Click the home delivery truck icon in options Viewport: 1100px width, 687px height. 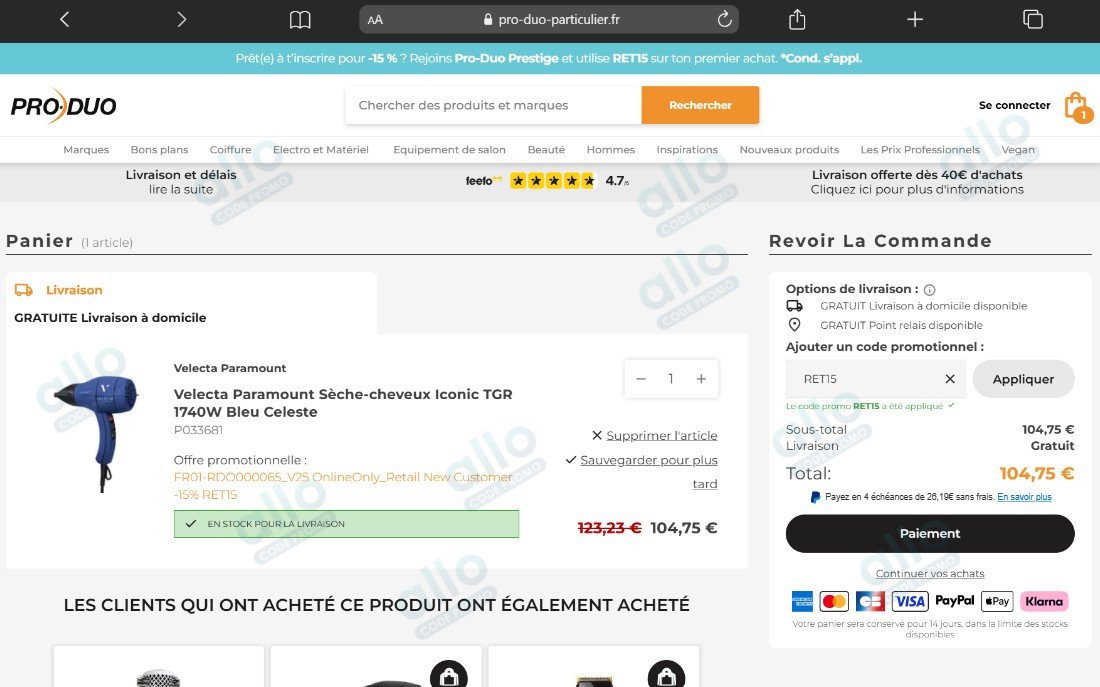pyautogui.click(x=794, y=306)
